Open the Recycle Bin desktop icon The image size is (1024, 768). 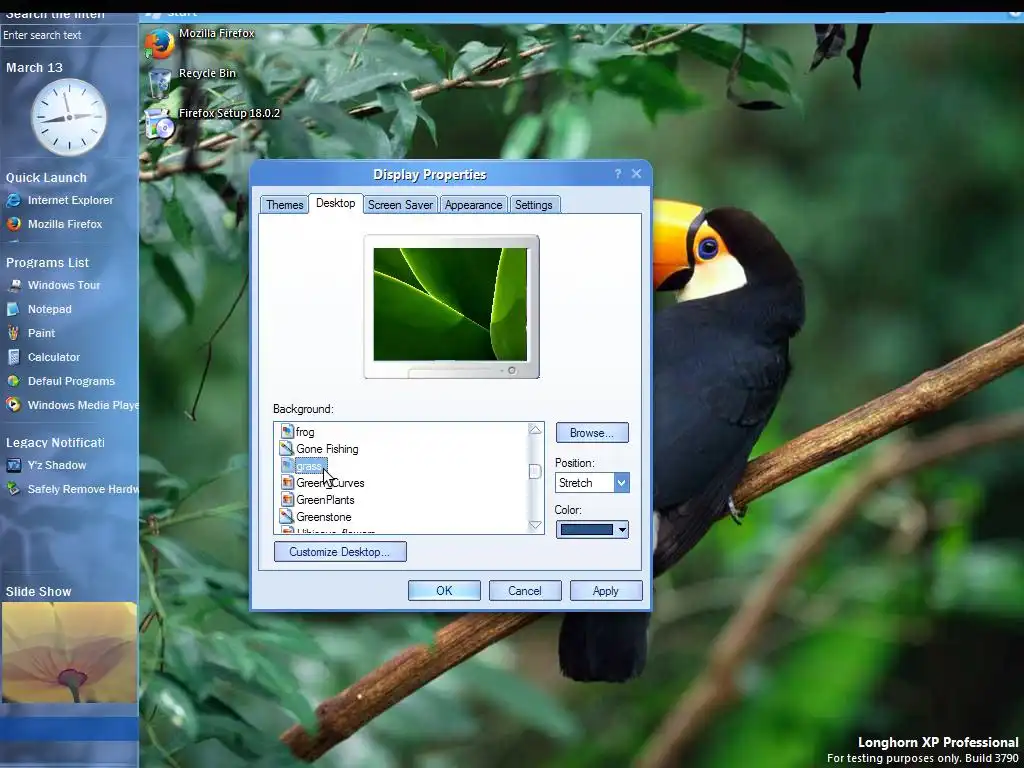160,84
